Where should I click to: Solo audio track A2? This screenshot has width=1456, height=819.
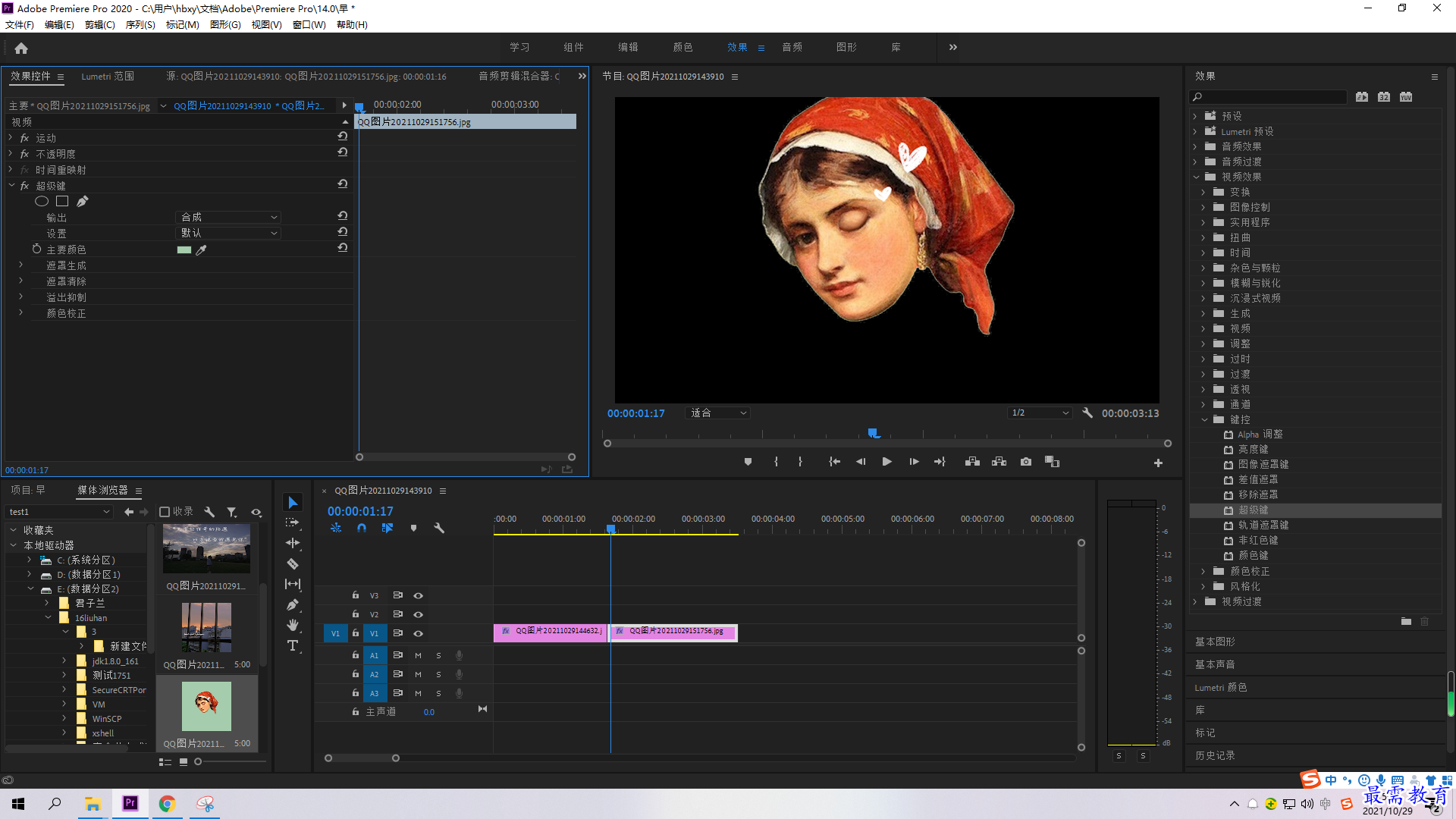[x=438, y=675]
